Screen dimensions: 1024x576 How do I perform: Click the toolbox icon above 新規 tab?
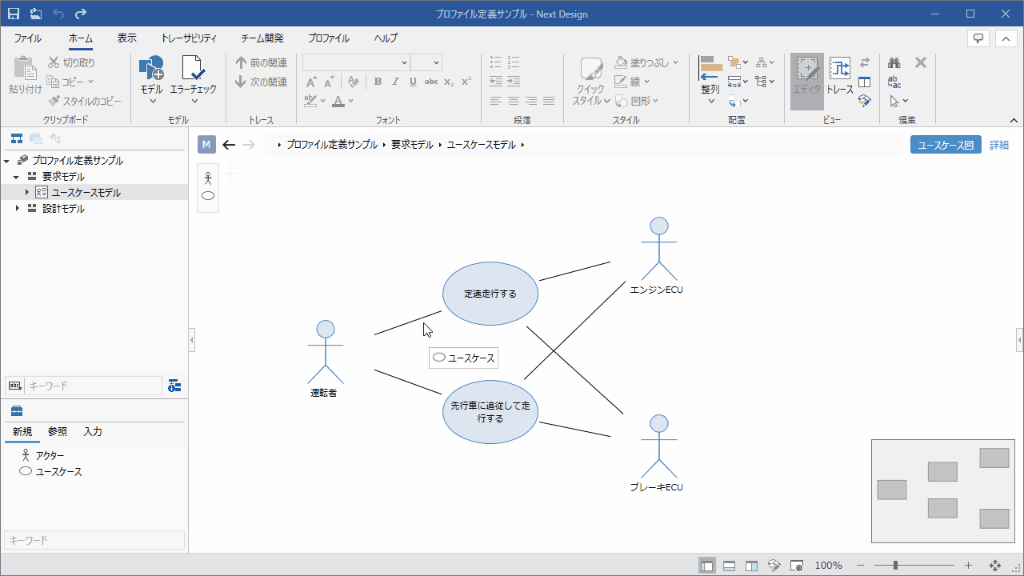coord(17,411)
